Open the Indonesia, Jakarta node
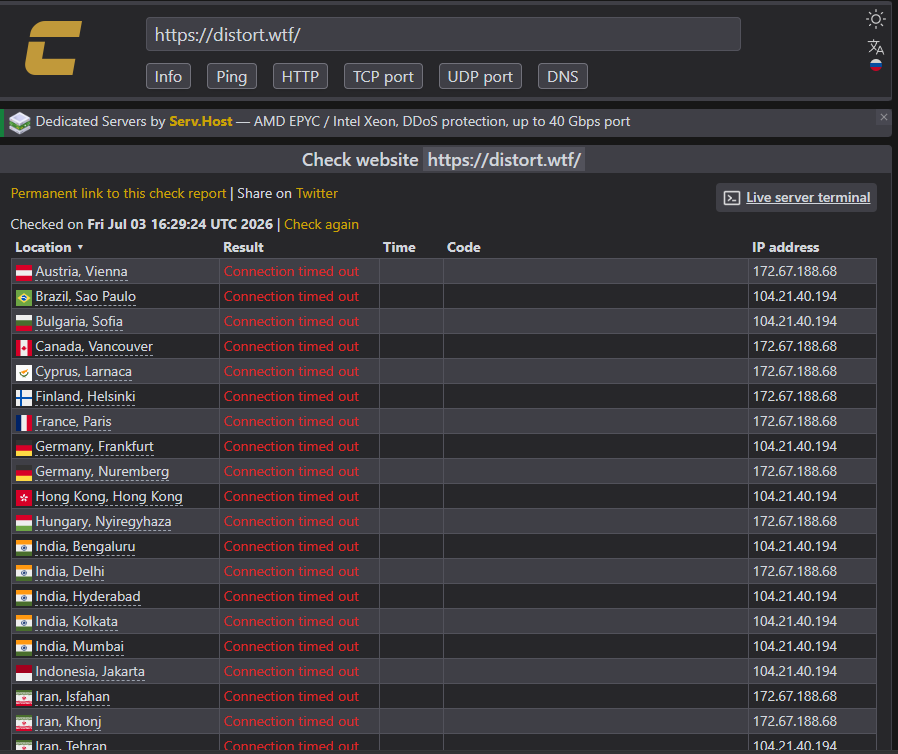Image resolution: width=898 pixels, height=754 pixels. point(90,672)
